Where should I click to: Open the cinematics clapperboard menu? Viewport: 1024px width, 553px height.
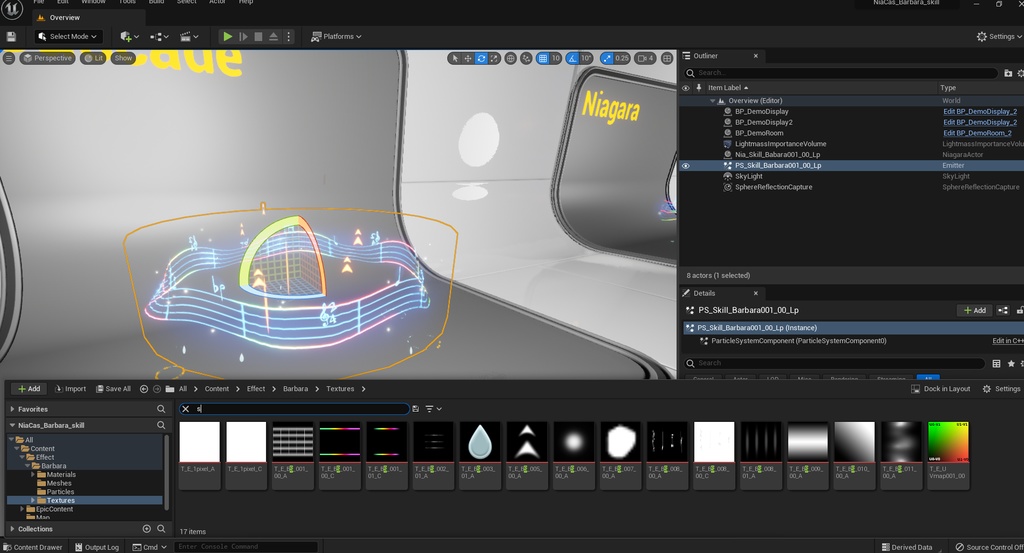187,37
